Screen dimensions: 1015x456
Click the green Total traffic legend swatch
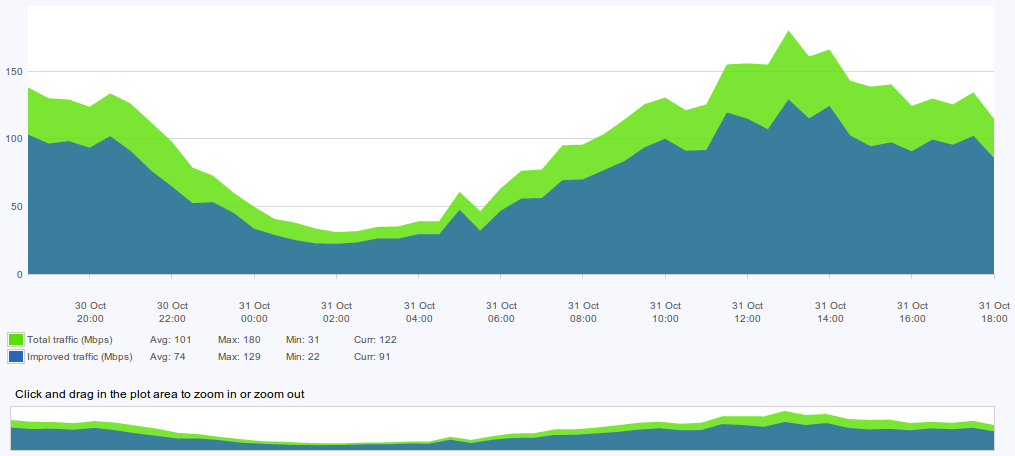pyautogui.click(x=16, y=339)
